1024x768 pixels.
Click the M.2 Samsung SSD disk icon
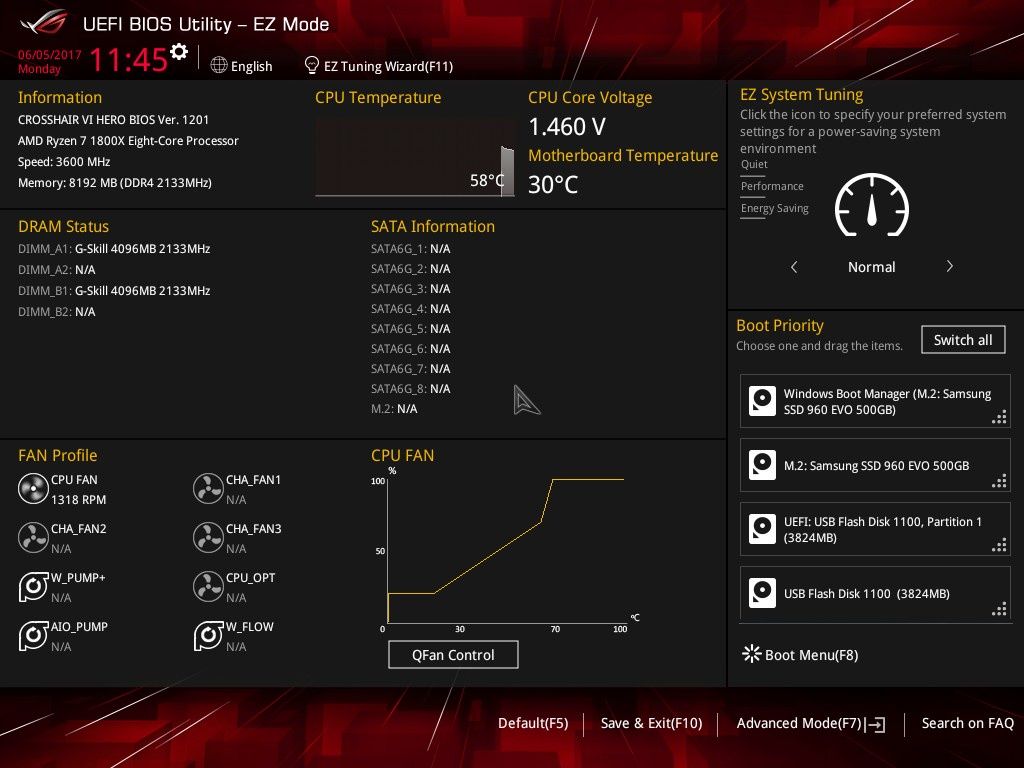click(x=762, y=465)
